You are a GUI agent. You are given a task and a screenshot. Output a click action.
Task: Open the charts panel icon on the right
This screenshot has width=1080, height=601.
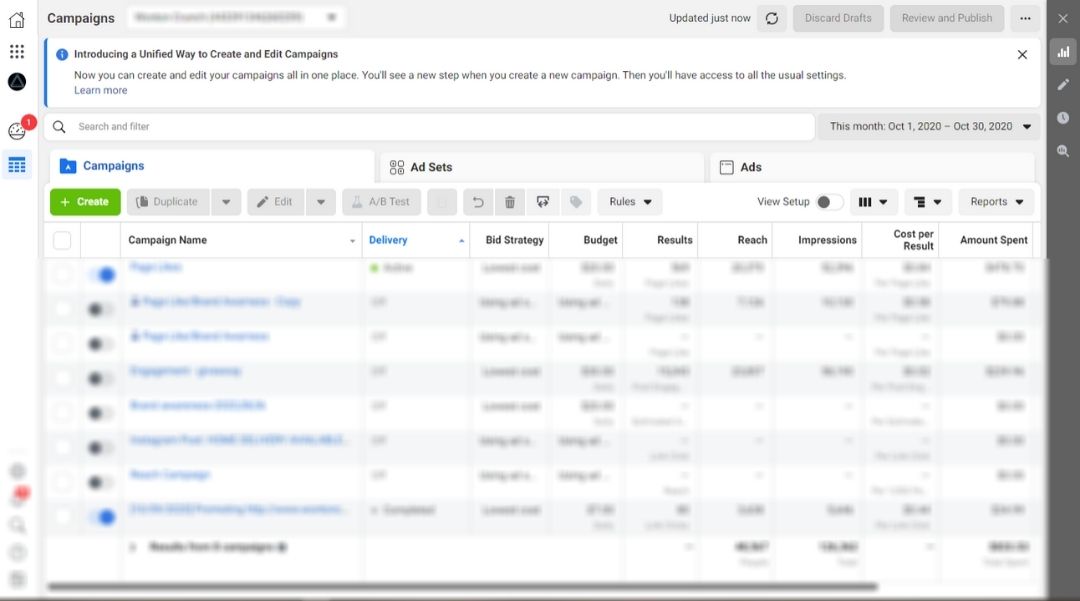(x=1062, y=51)
